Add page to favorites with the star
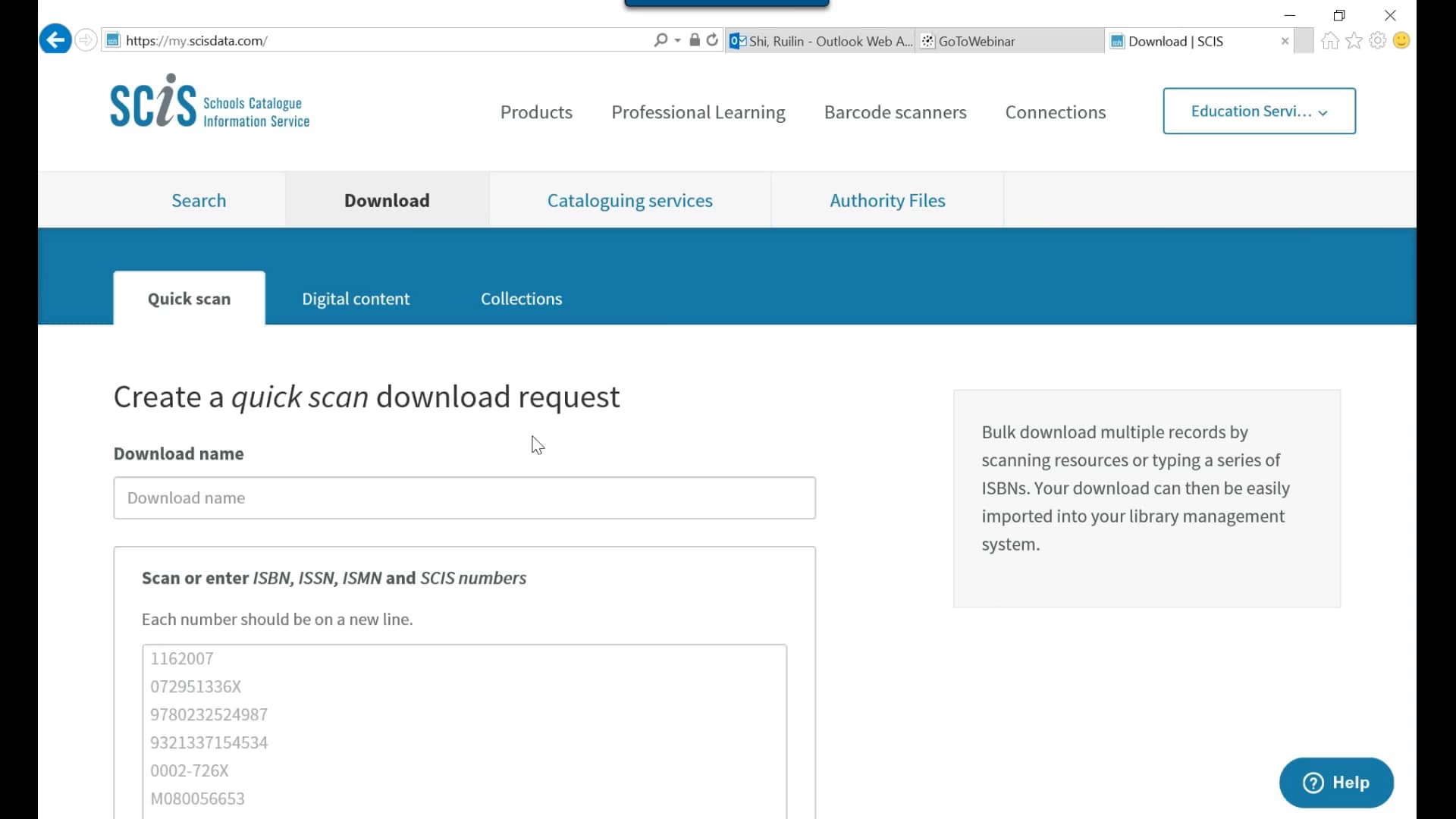The image size is (1456, 819). (1354, 41)
